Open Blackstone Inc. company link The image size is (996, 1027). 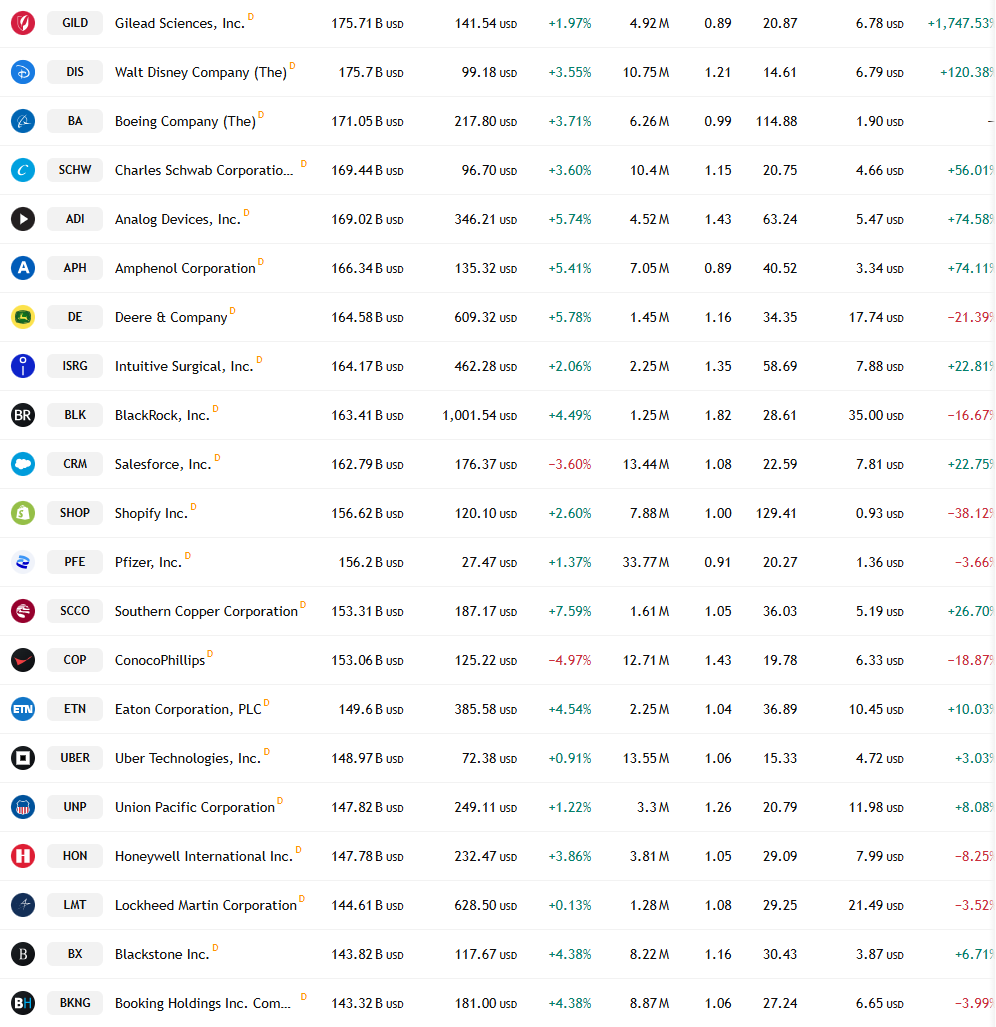pos(162,954)
